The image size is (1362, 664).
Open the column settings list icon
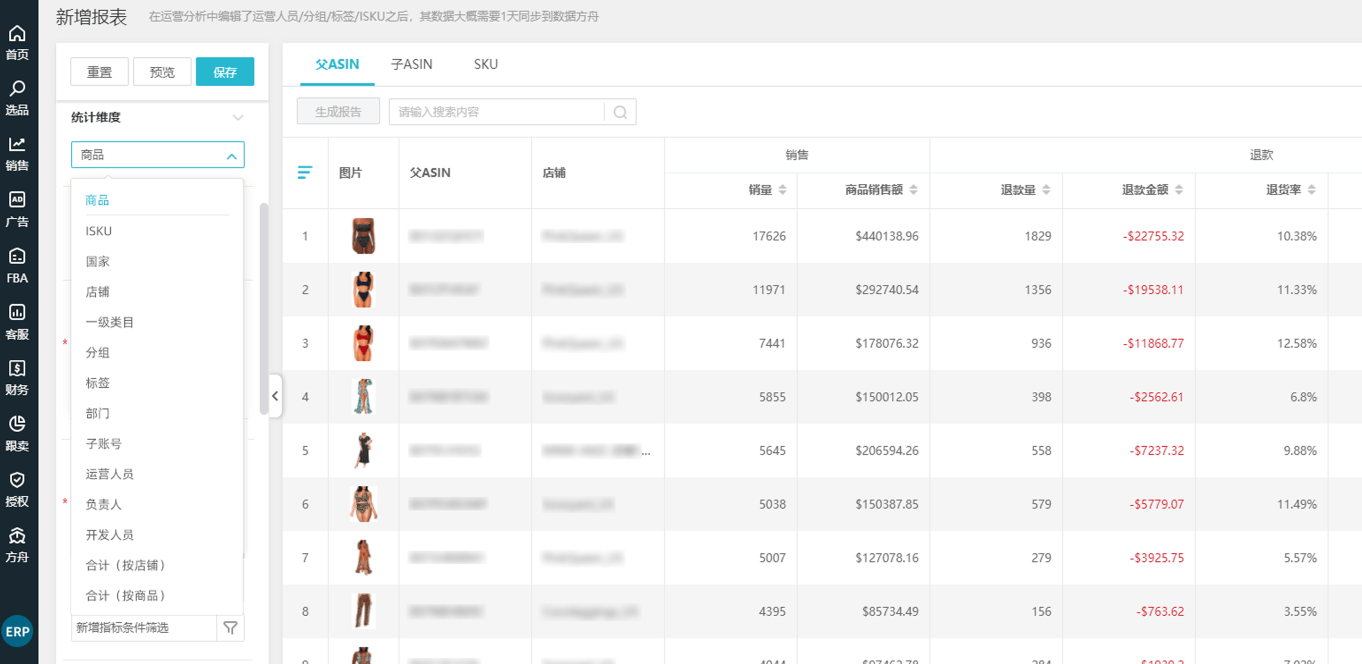coord(305,173)
